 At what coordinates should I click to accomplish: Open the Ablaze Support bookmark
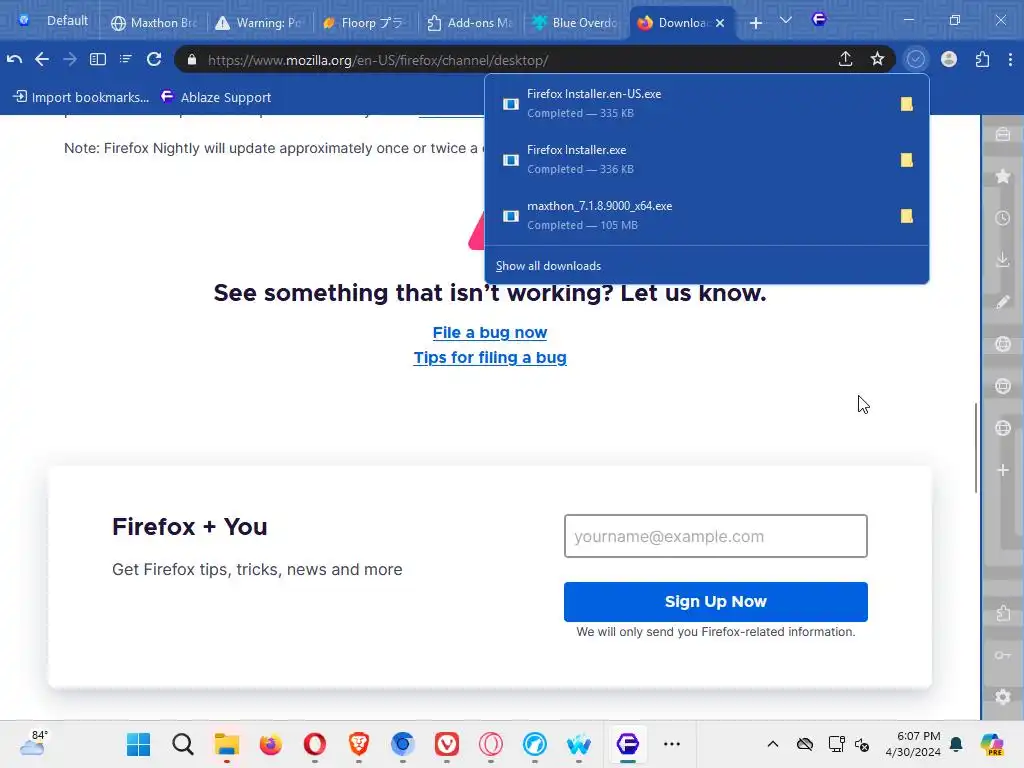(216, 97)
